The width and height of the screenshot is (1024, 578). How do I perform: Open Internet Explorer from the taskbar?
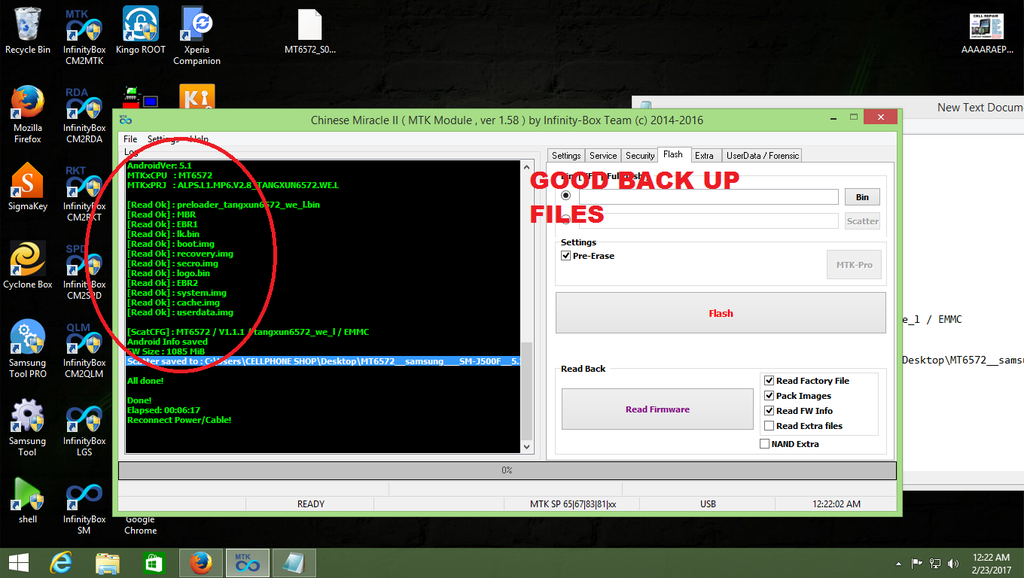pyautogui.click(x=61, y=563)
